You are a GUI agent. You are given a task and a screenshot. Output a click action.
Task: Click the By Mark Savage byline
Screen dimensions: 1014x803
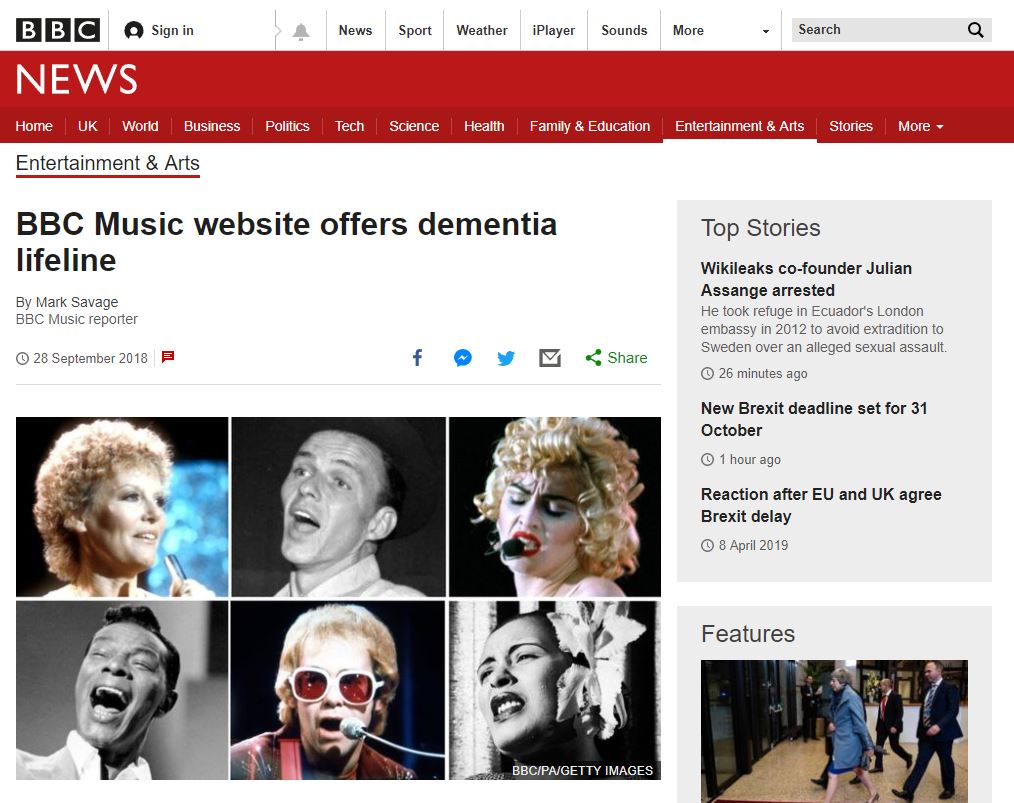[x=67, y=302]
